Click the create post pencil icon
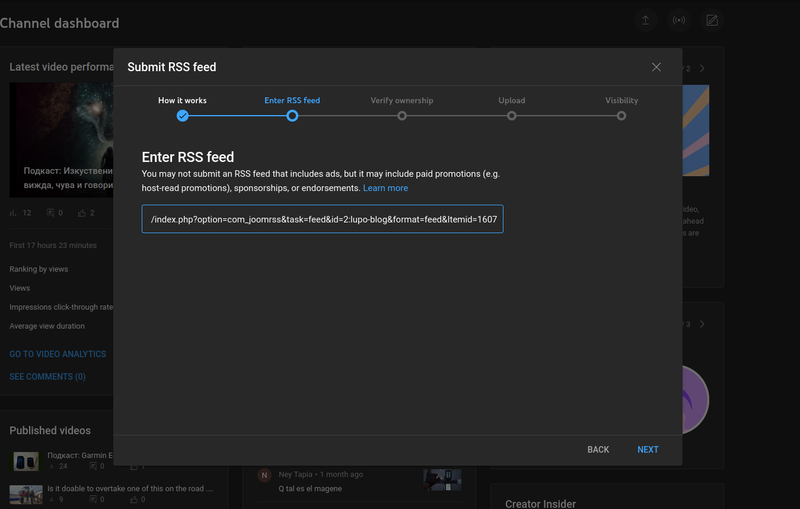Viewport: 800px width, 509px height. [x=712, y=20]
